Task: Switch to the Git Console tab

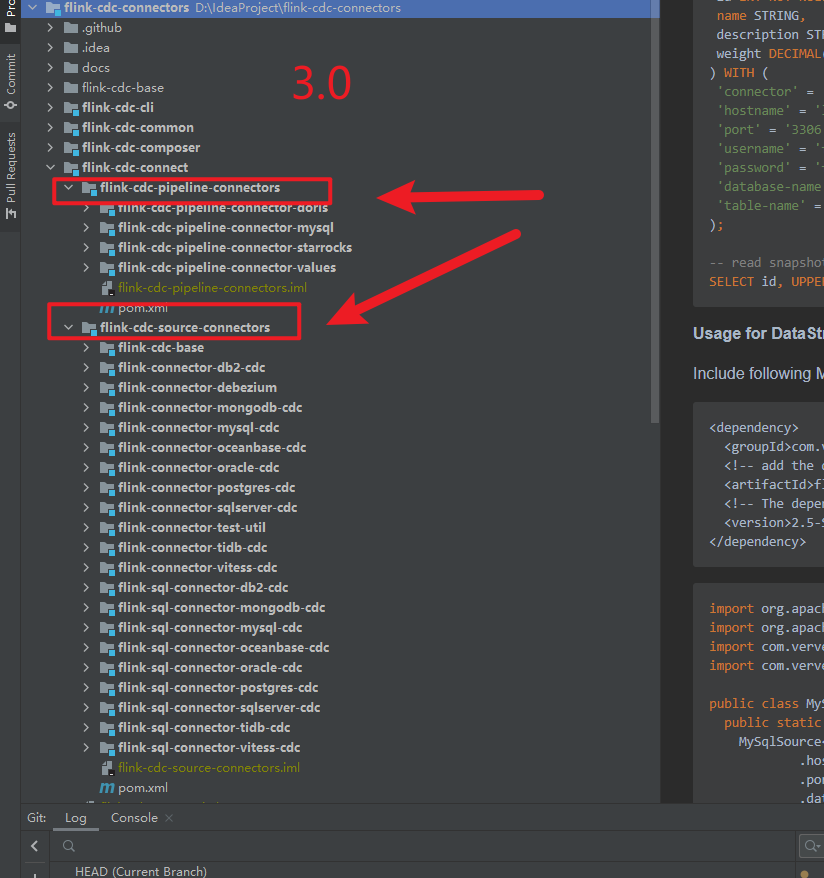Action: tap(134, 818)
